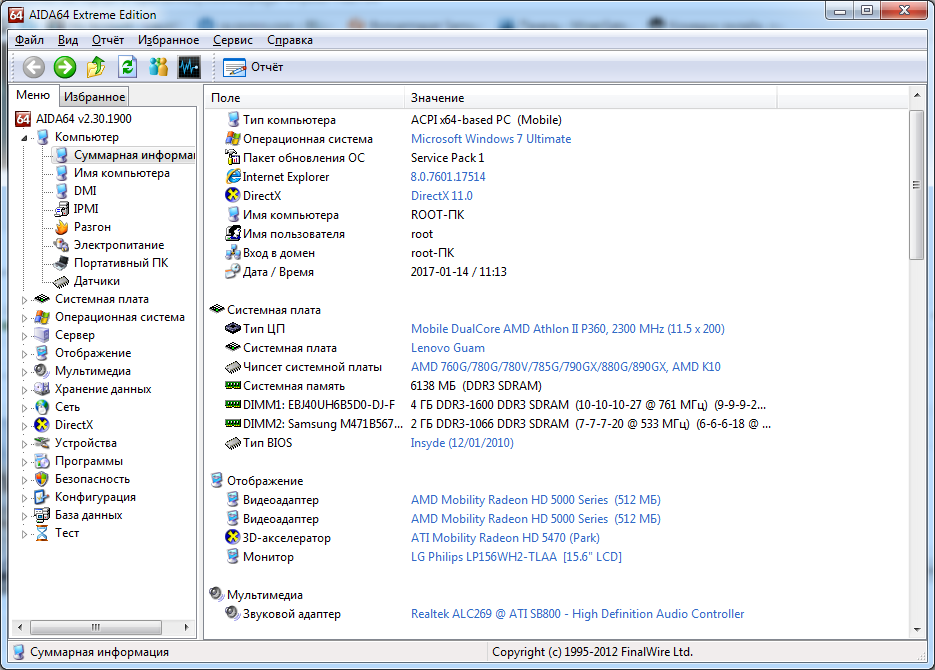Open the Файл menu
935x670 pixels.
(29, 40)
